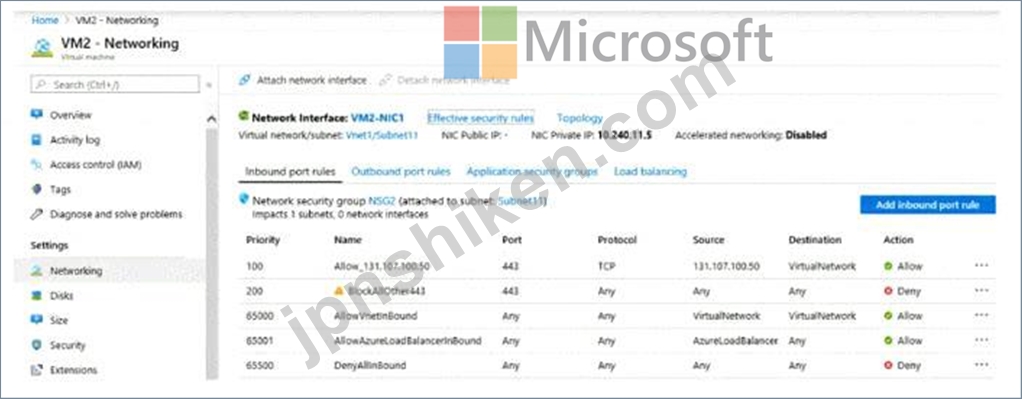Image resolution: width=1022 pixels, height=399 pixels.
Task: Click the Extensions icon in sidebar
Action: (x=37, y=370)
